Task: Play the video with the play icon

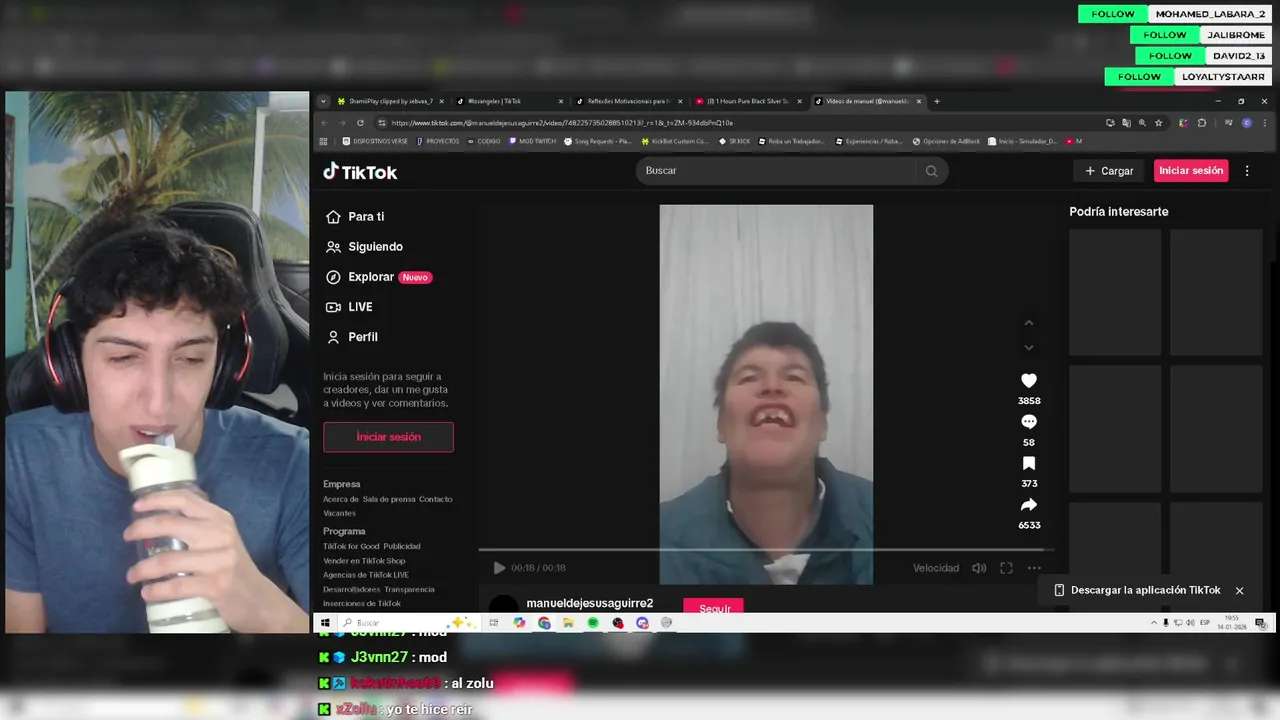Action: pyautogui.click(x=499, y=568)
